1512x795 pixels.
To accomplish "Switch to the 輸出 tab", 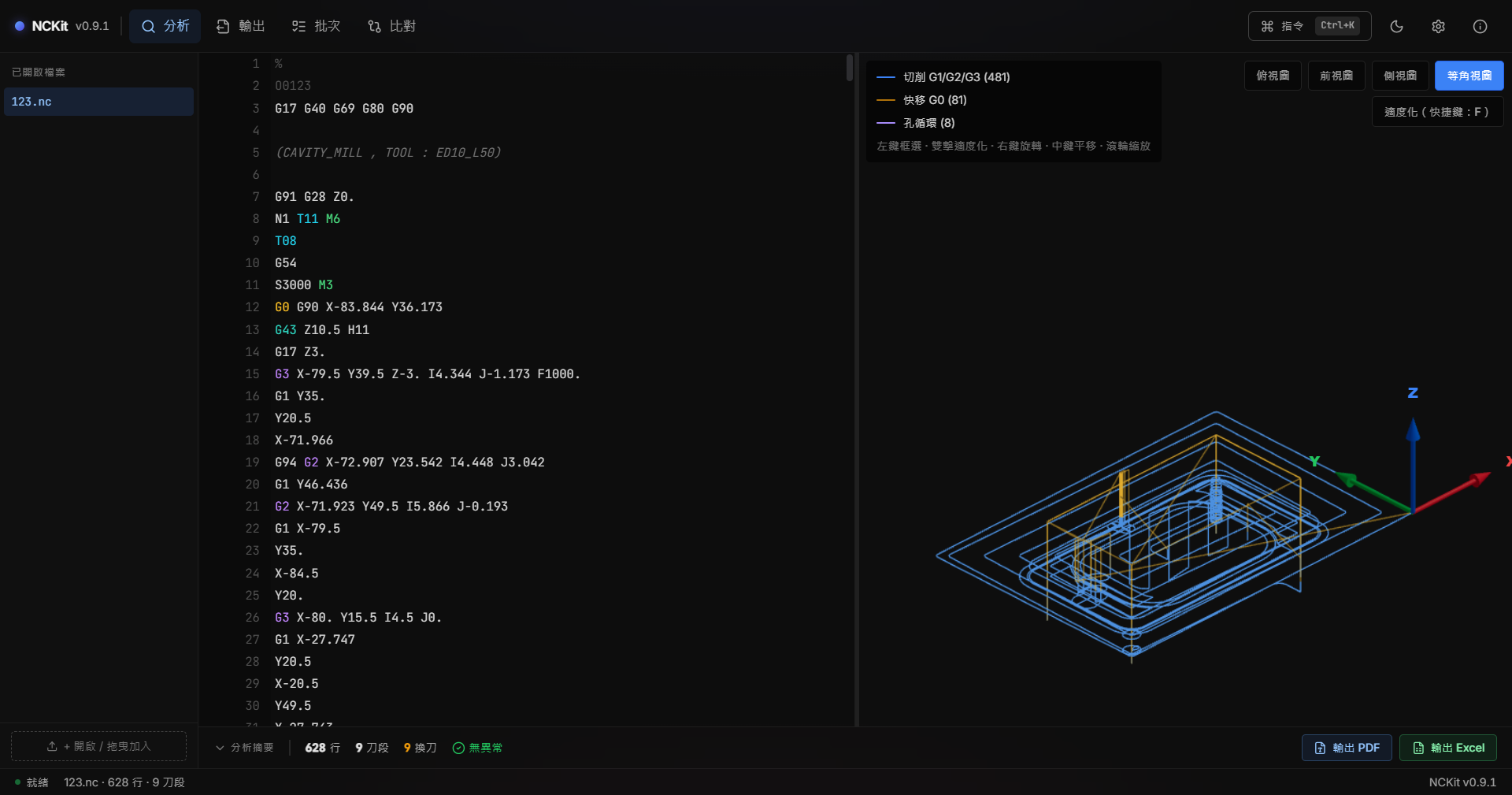I will tap(240, 26).
